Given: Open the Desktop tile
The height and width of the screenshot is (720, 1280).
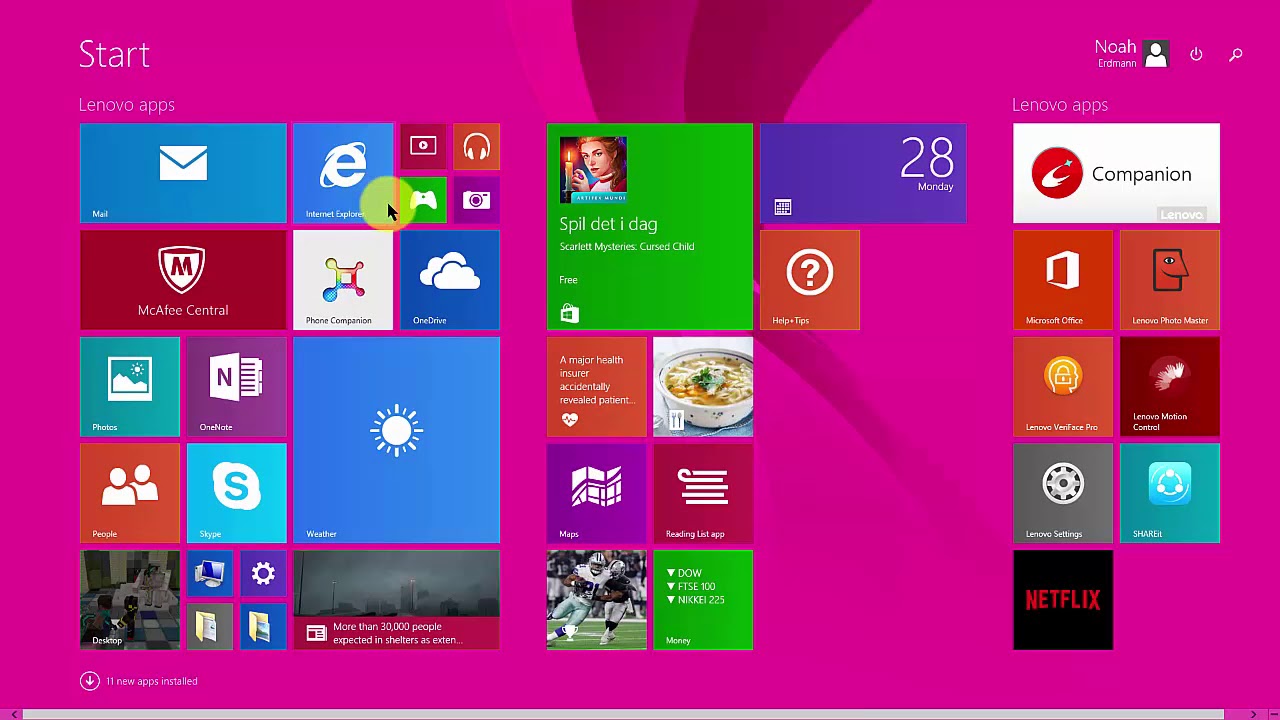Looking at the screenshot, I should [130, 600].
